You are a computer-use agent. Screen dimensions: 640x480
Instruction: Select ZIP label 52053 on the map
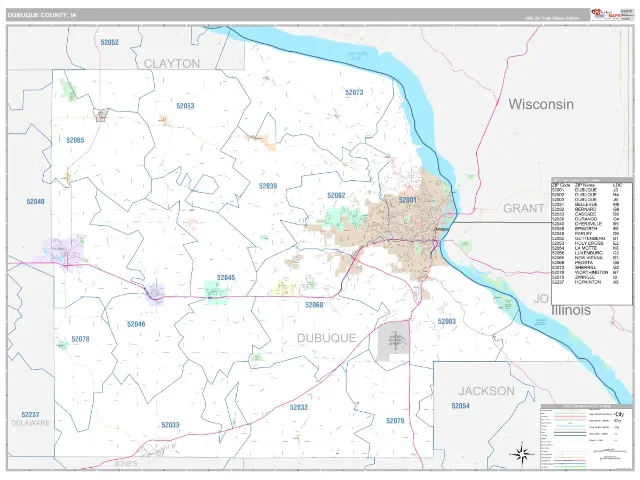tap(185, 106)
